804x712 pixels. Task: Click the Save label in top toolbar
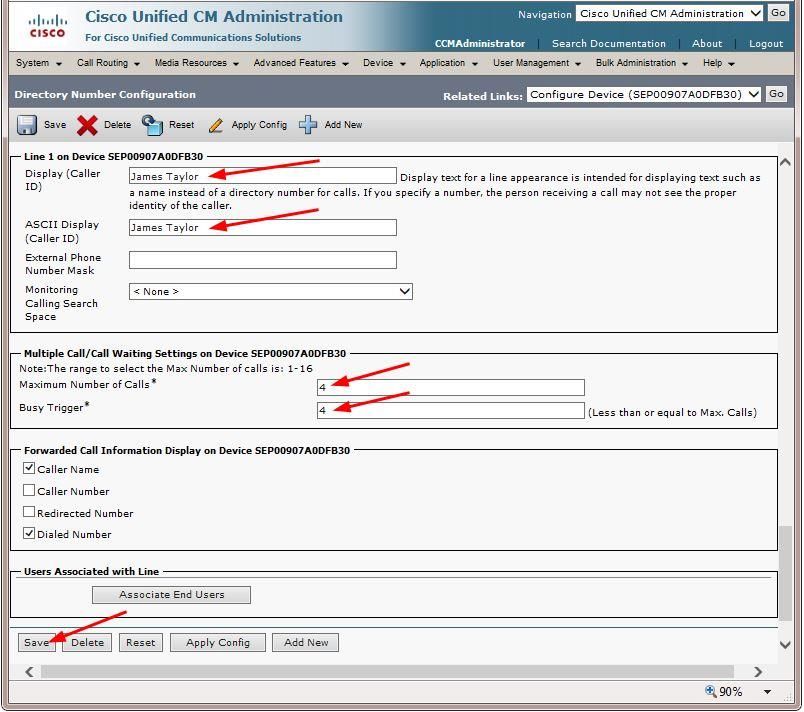[x=55, y=125]
